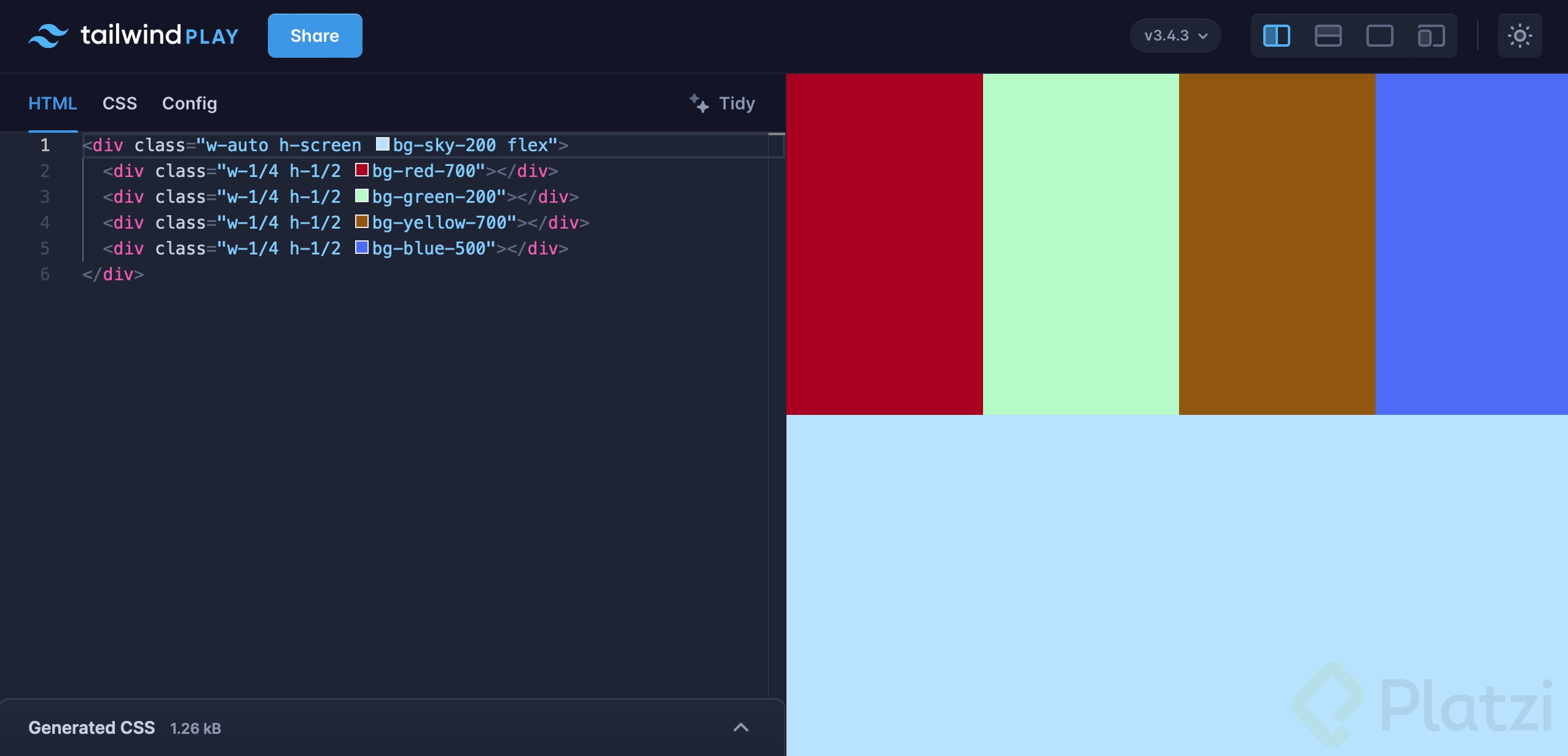Screen dimensions: 1568x756
Task: Select the preview-only layout icon
Action: click(1379, 36)
